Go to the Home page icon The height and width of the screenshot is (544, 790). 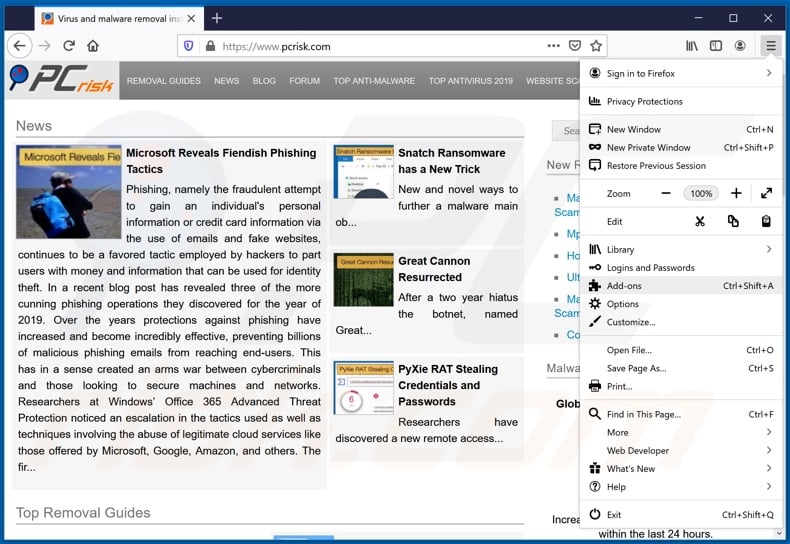[93, 46]
